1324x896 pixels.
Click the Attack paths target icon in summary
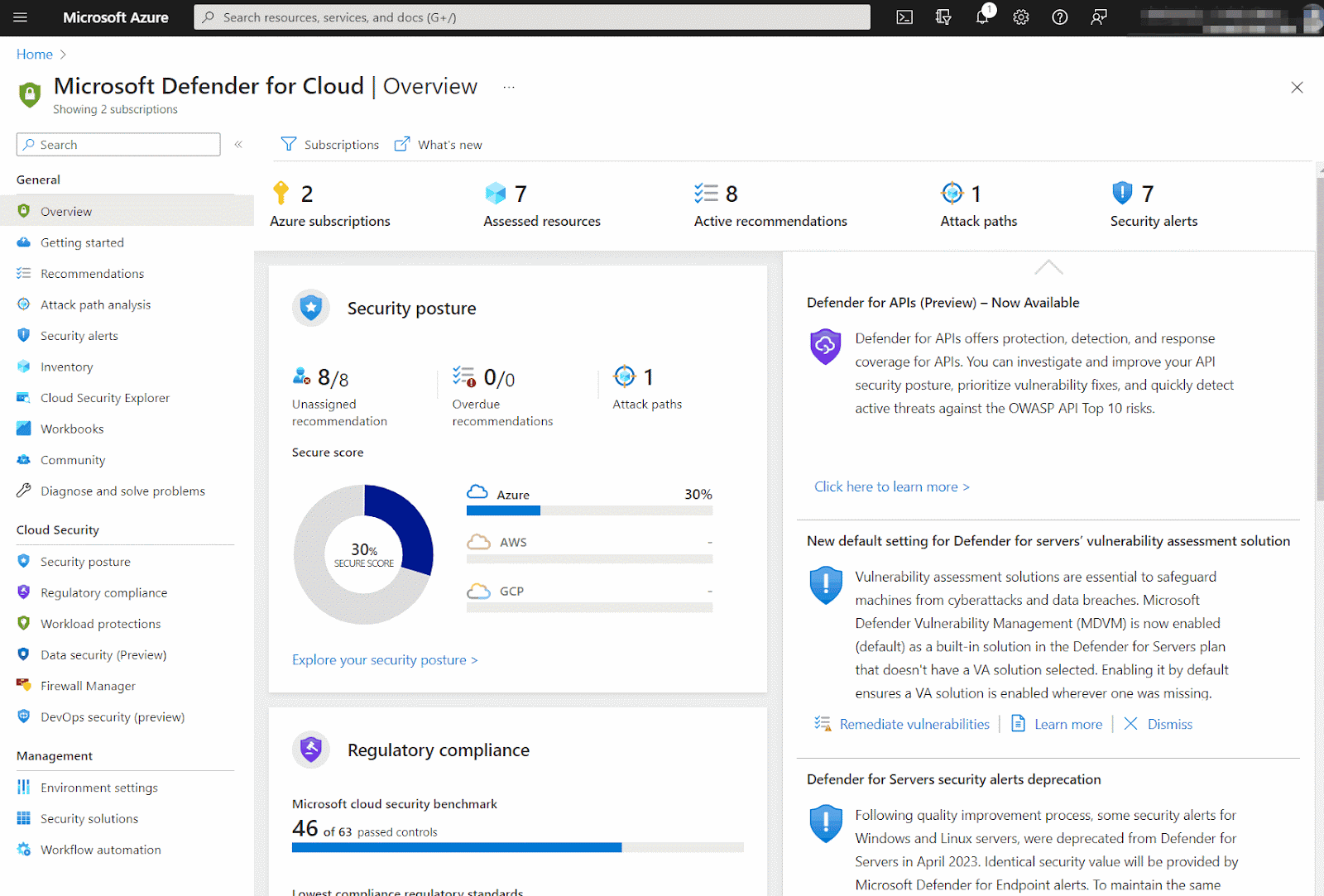952,193
